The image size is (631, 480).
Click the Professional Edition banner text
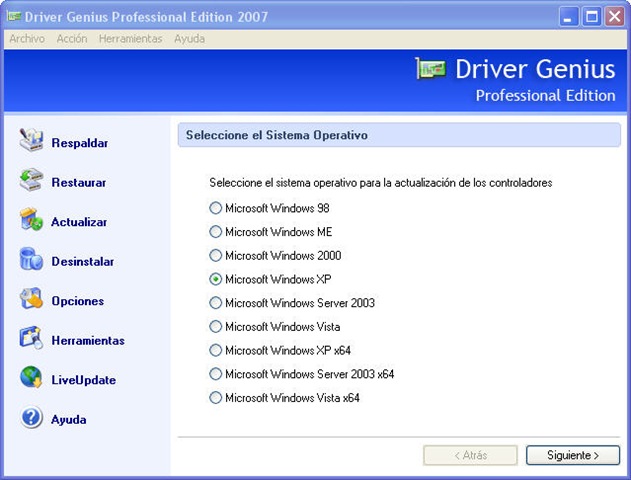545,96
